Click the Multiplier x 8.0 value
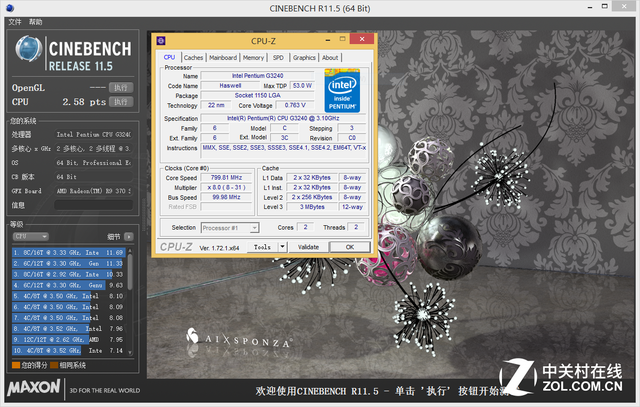This screenshot has height=407, width=640. pos(227,187)
